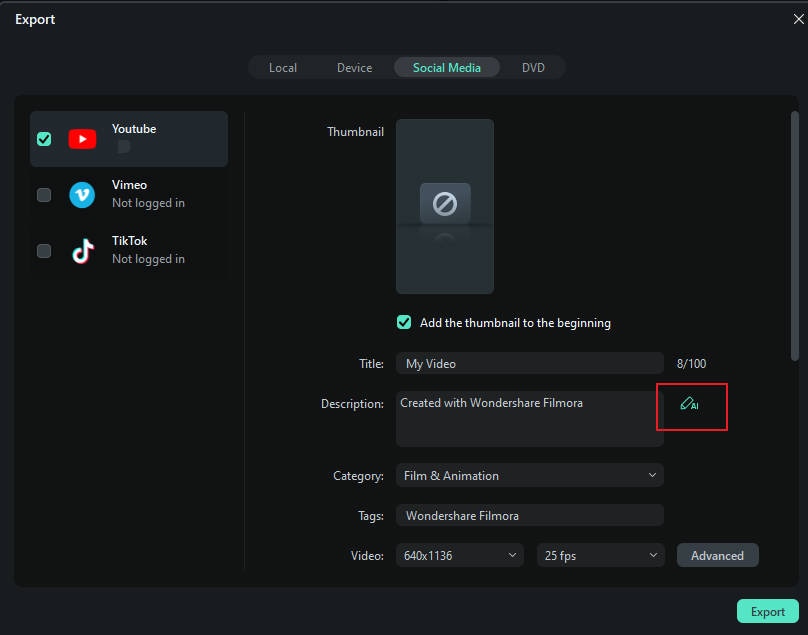Click the AI description generator icon

click(x=689, y=404)
